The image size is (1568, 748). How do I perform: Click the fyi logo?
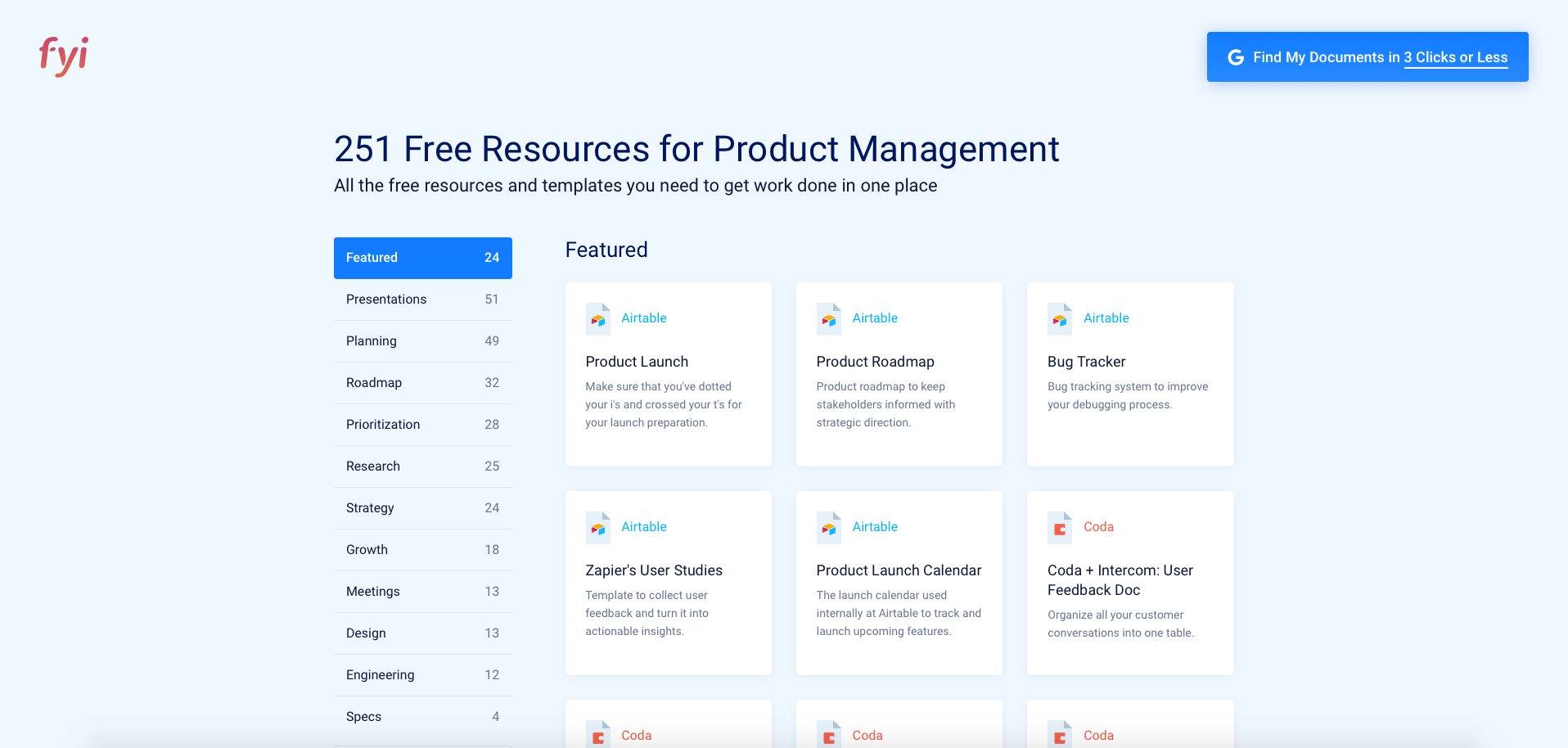64,56
